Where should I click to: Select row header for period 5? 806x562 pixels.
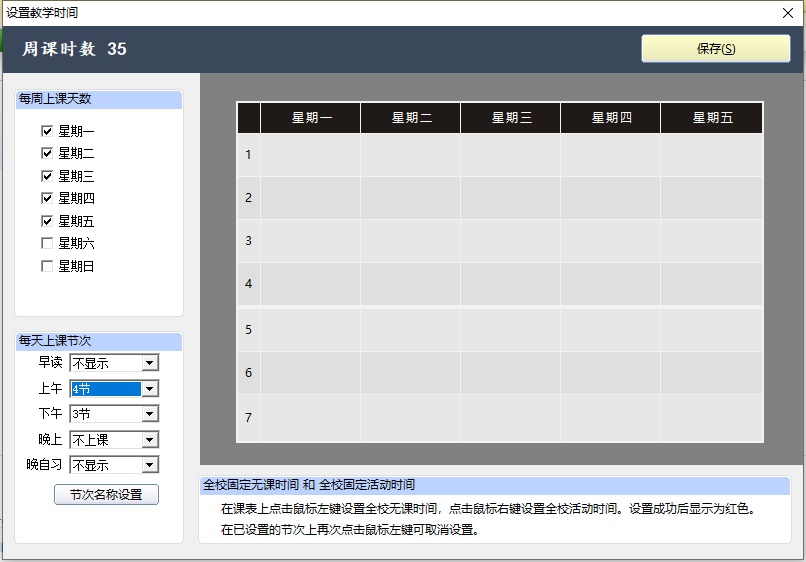pos(249,329)
